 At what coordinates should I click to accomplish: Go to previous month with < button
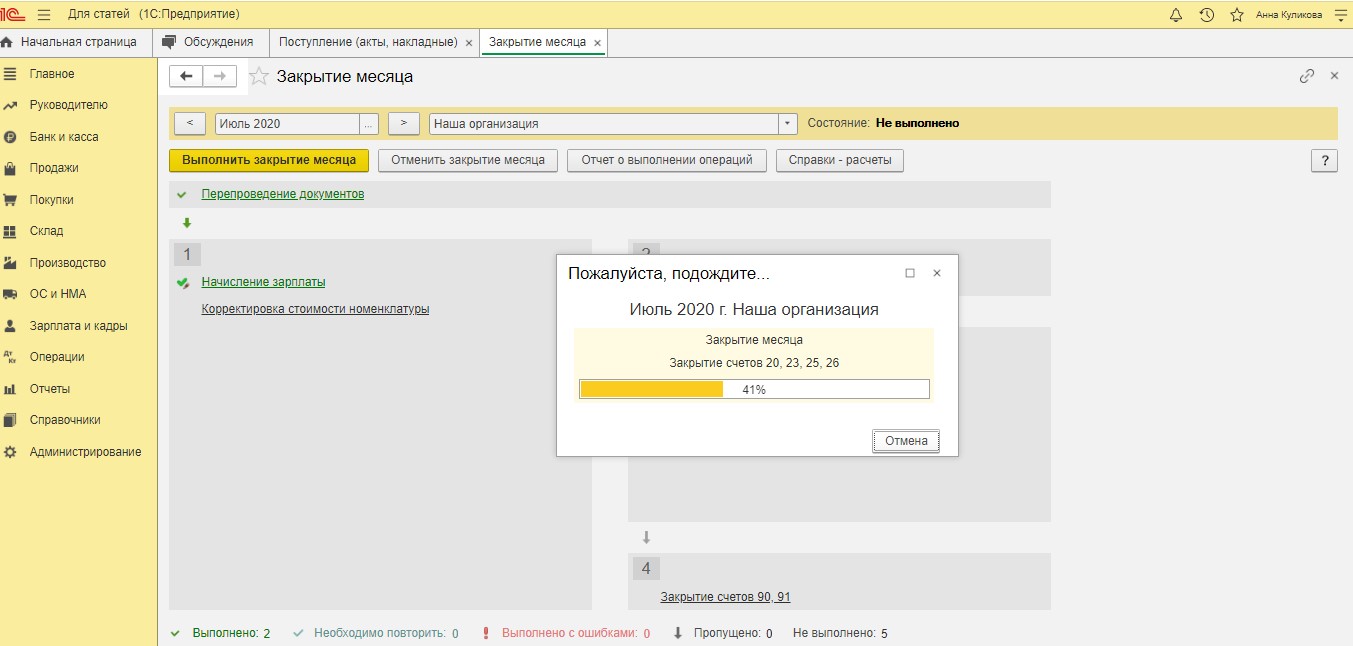click(190, 124)
